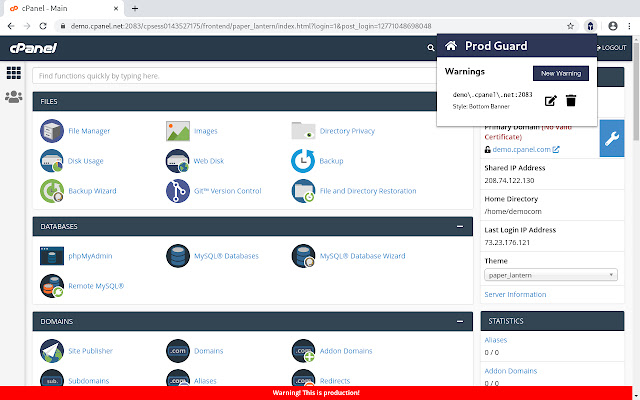Reload the page
640x400 pixels.
point(43,26)
